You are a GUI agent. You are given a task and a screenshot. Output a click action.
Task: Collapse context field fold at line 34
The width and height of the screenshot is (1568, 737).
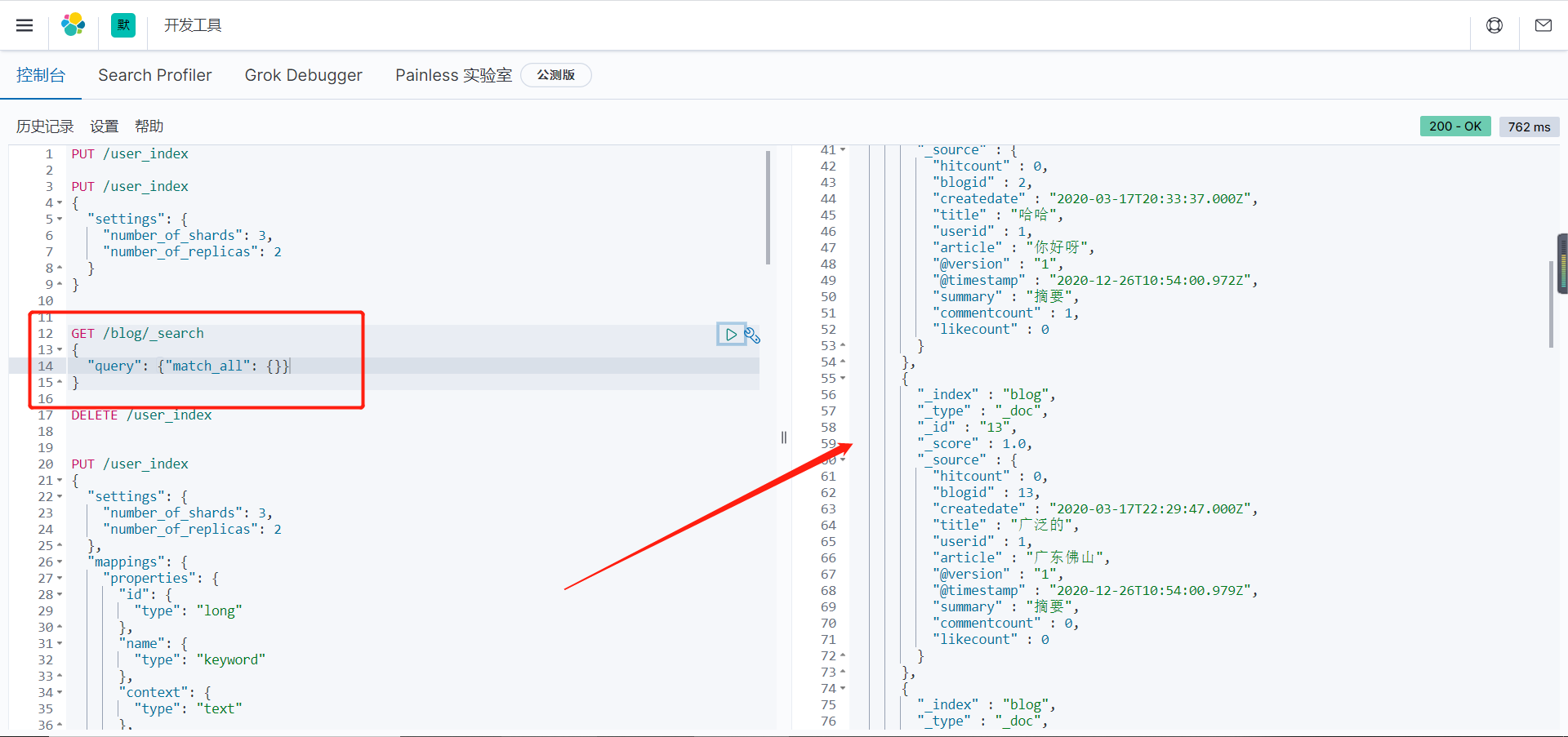60,692
